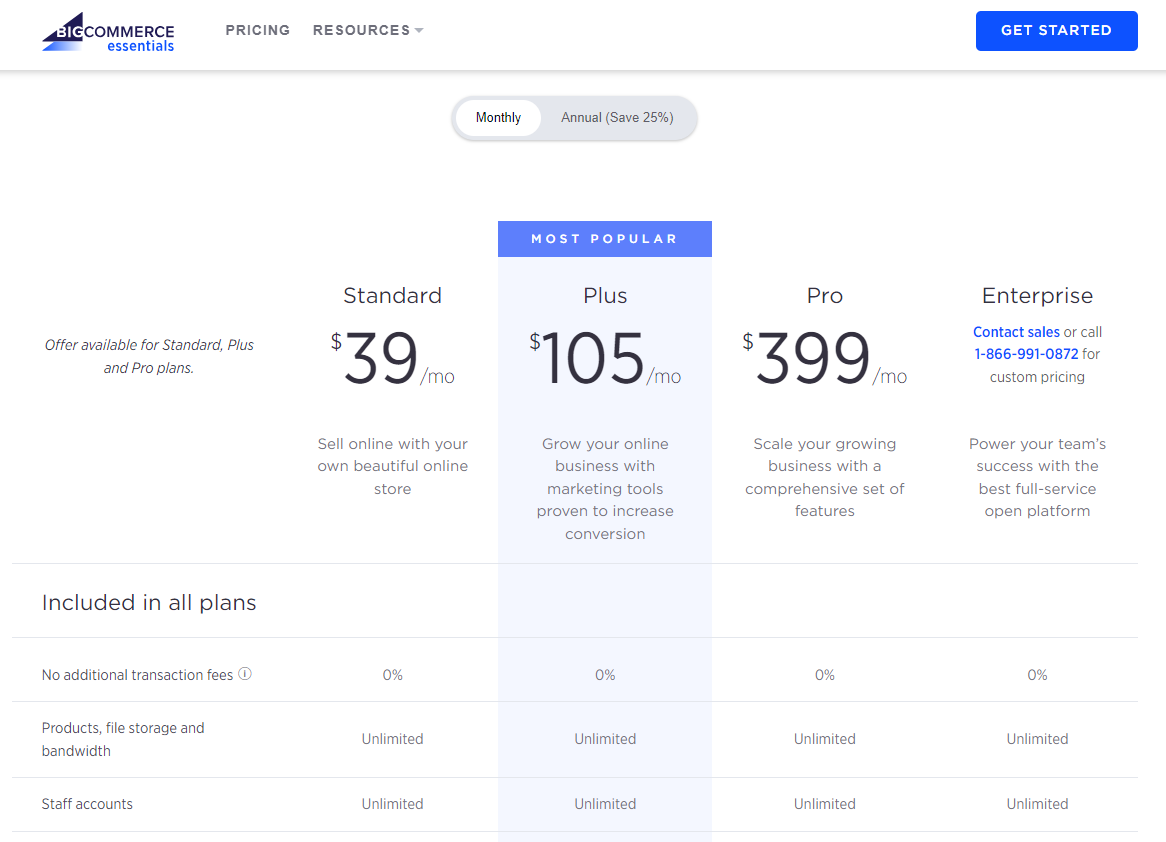Click the info icon beside transaction fees
Image resolution: width=1166 pixels, height=842 pixels.
tap(245, 674)
